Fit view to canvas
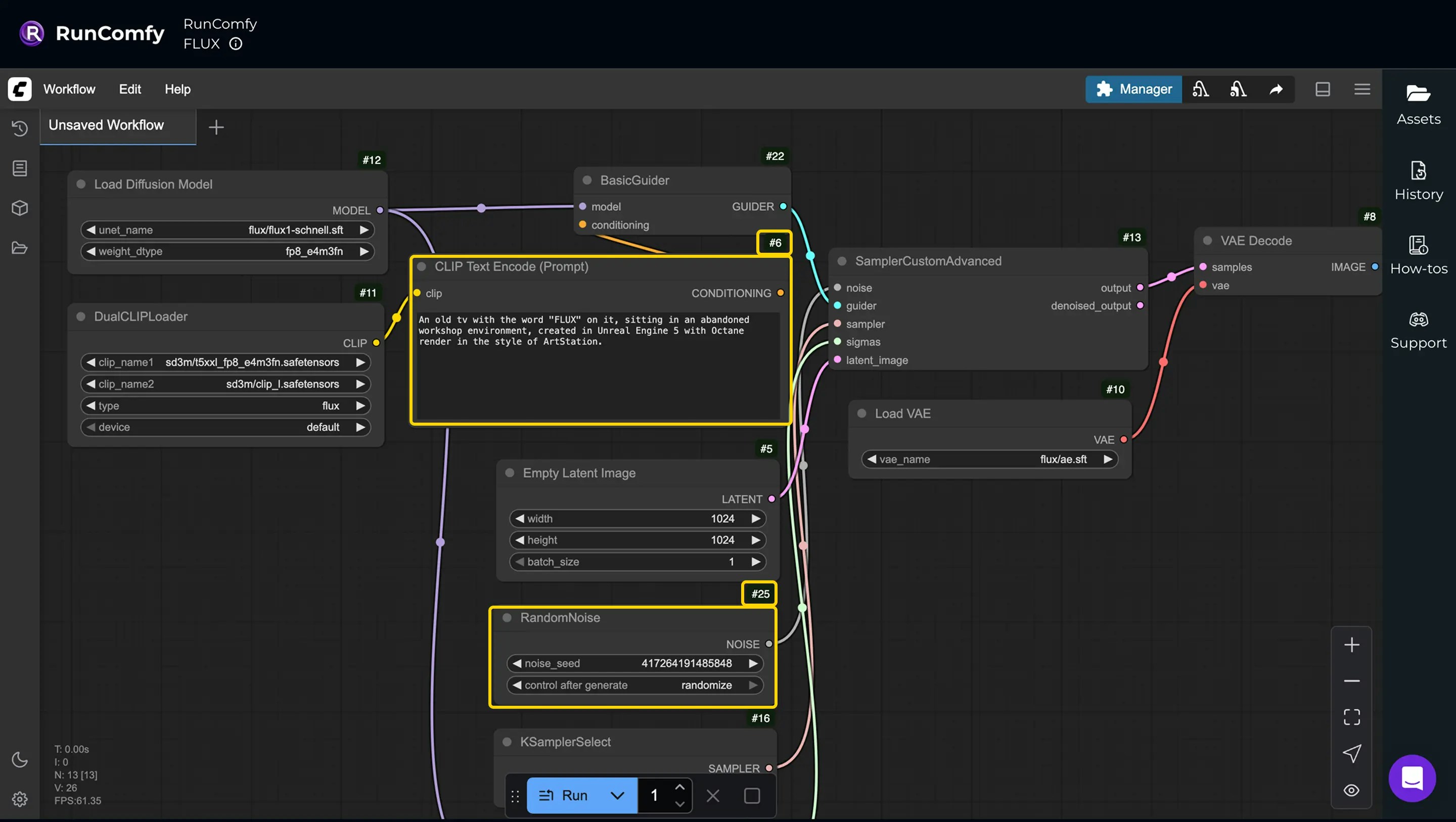 click(1351, 717)
